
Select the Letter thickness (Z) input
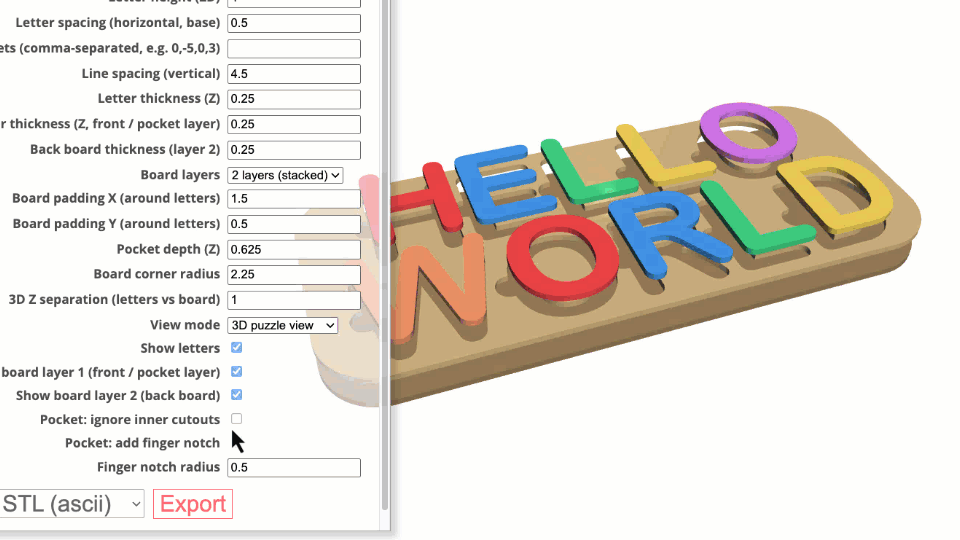pyautogui.click(x=294, y=99)
